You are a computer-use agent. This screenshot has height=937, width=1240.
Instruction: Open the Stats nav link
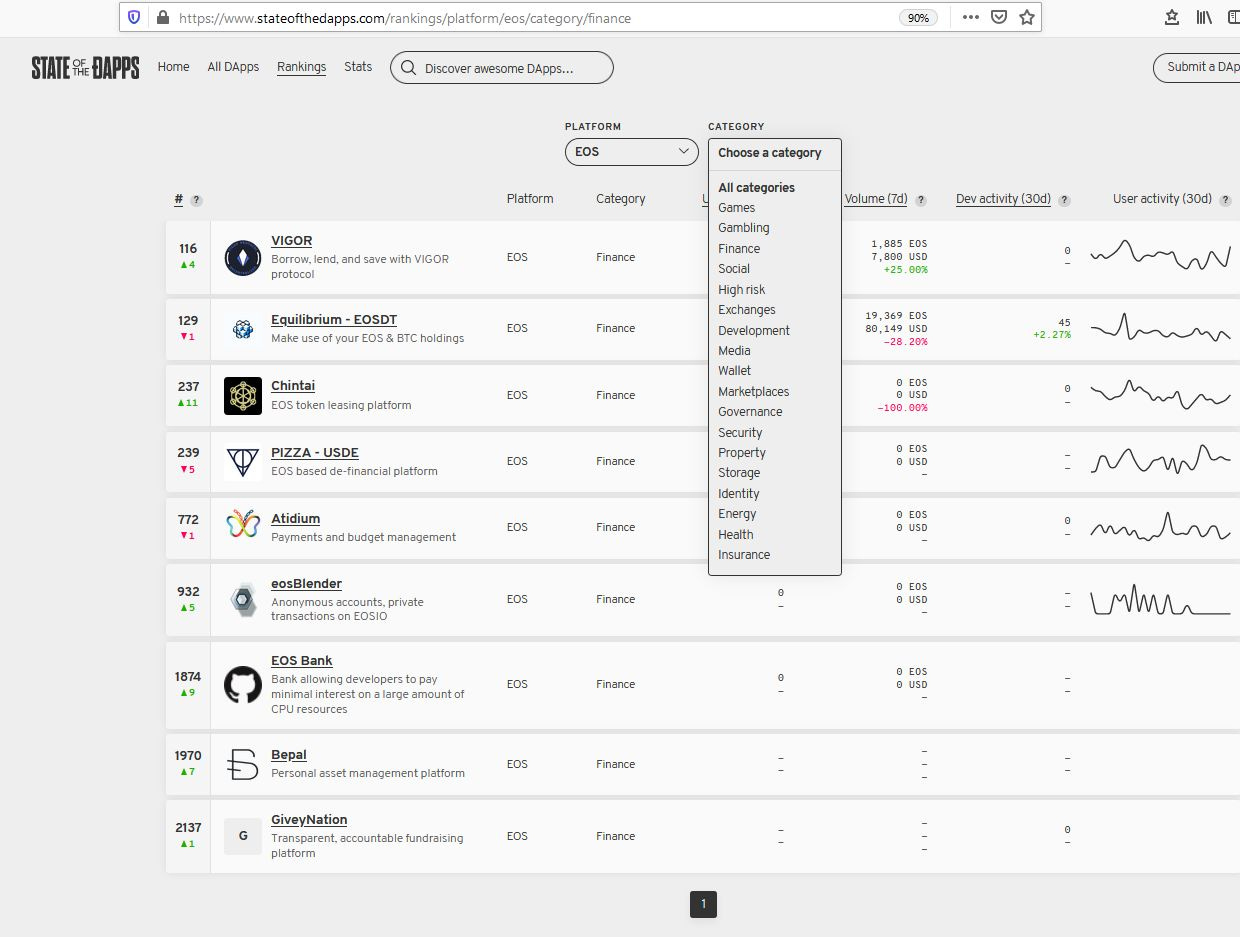coord(358,67)
